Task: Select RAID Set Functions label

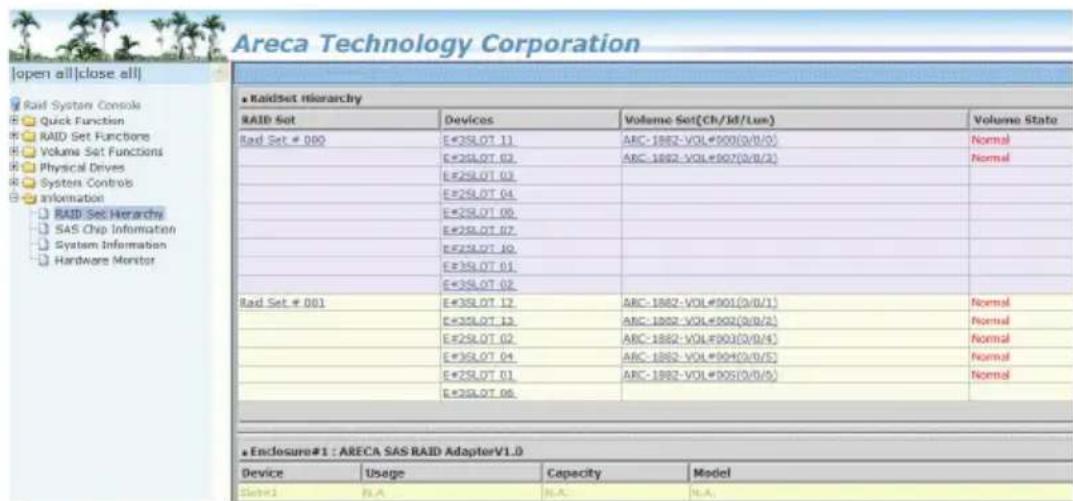Action: coord(94,136)
